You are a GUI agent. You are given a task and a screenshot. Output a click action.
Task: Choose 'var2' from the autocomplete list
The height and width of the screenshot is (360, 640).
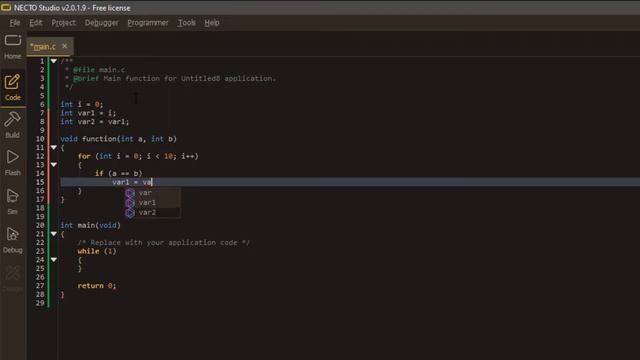(x=153, y=212)
